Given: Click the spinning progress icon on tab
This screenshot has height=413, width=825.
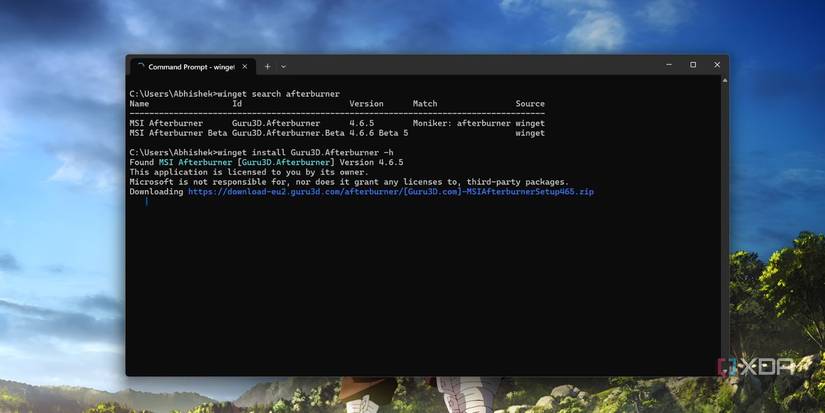Looking at the screenshot, I should tap(140, 67).
